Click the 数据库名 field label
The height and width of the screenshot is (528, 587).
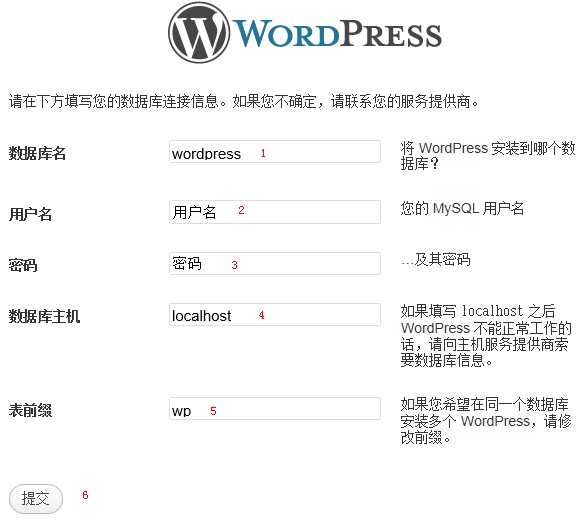click(x=37, y=154)
